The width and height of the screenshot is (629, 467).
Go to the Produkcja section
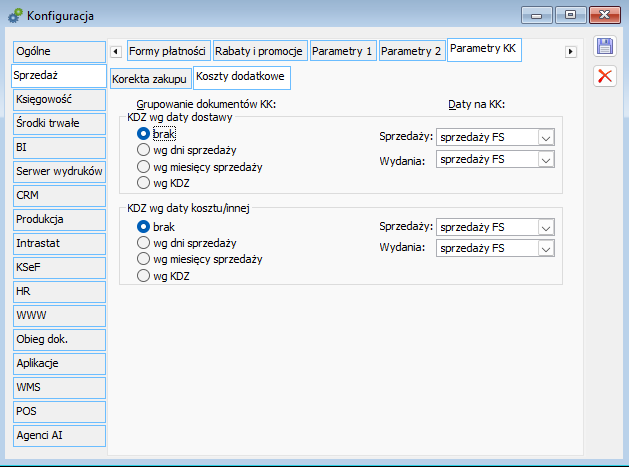[59, 219]
